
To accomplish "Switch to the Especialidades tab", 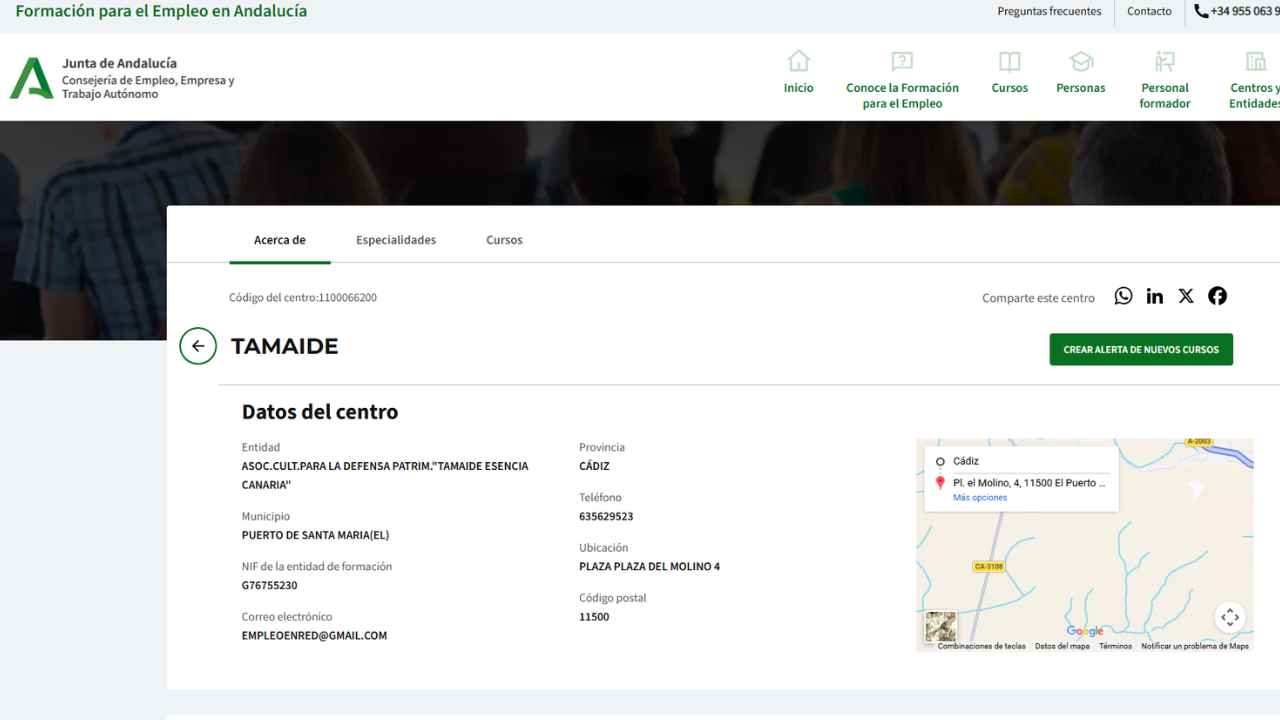I will point(396,240).
